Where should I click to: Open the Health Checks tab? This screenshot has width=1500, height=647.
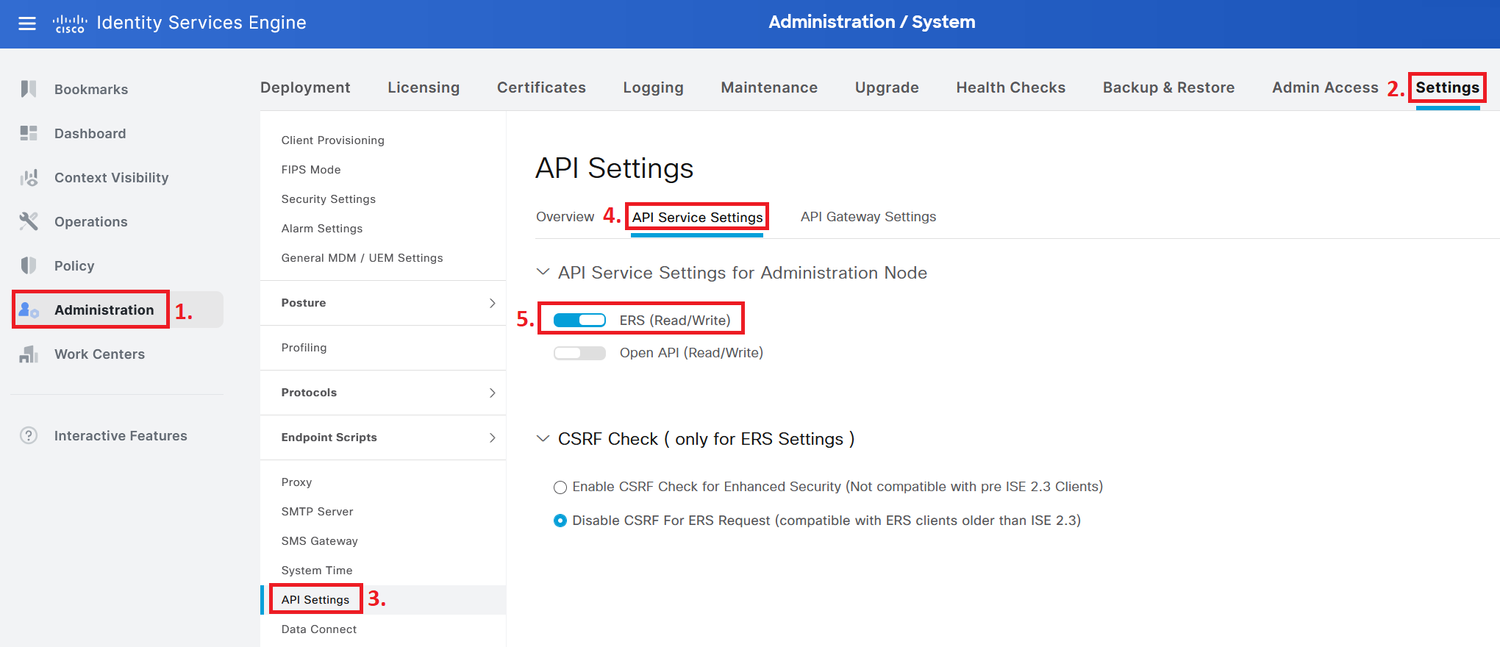[x=1010, y=87]
